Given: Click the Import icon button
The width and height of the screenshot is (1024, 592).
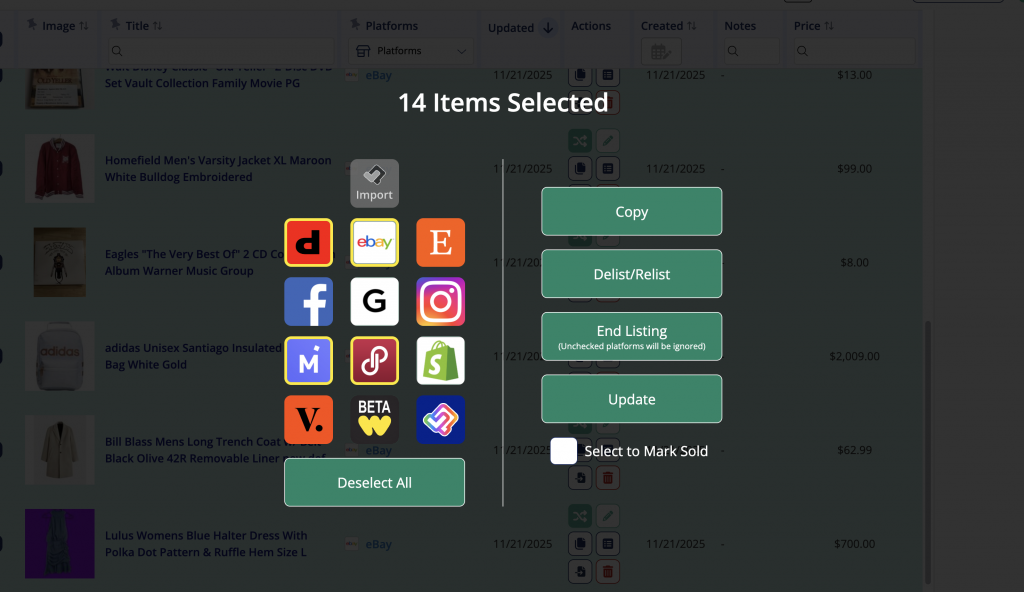Looking at the screenshot, I should point(374,183).
